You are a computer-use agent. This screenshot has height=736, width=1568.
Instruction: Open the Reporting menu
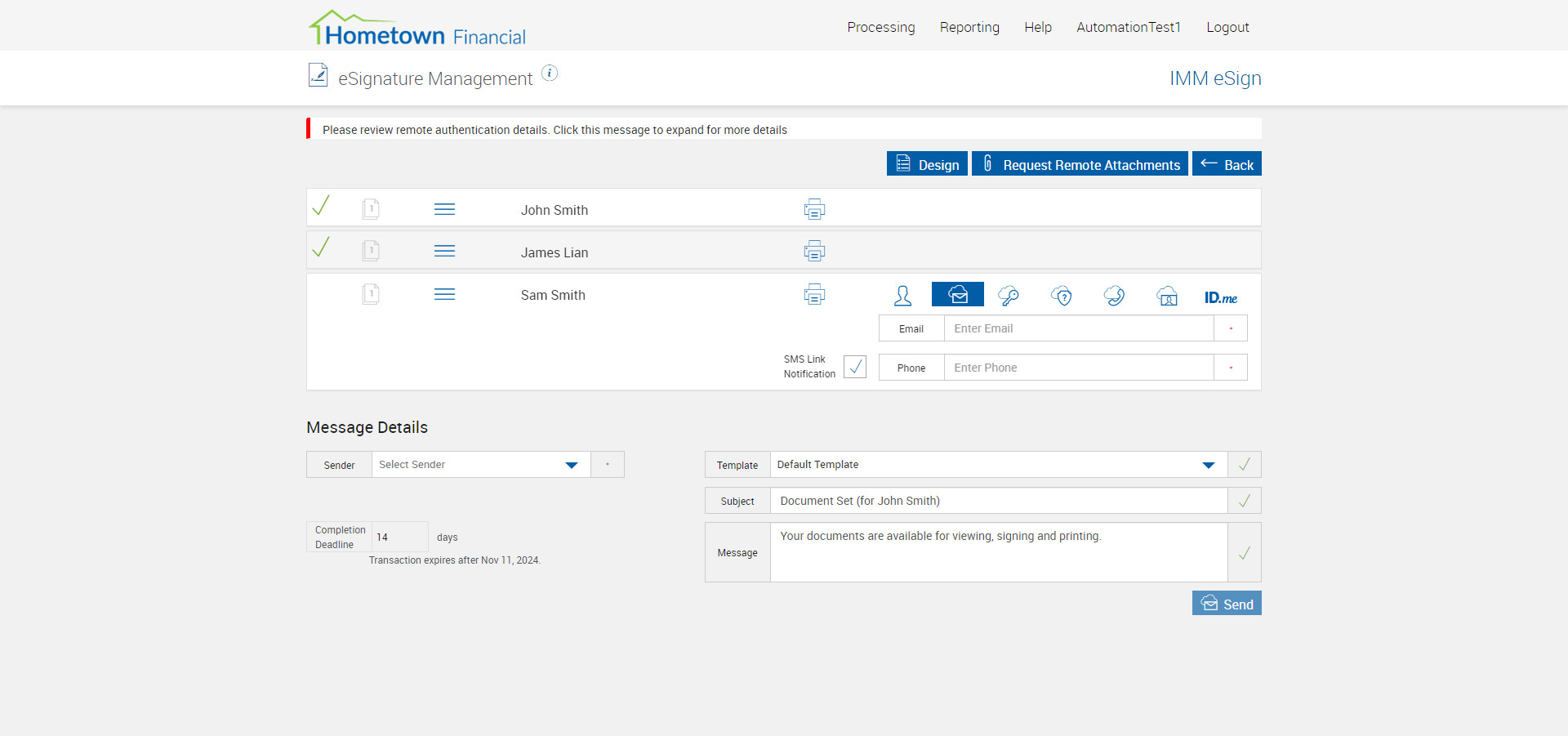[969, 27]
